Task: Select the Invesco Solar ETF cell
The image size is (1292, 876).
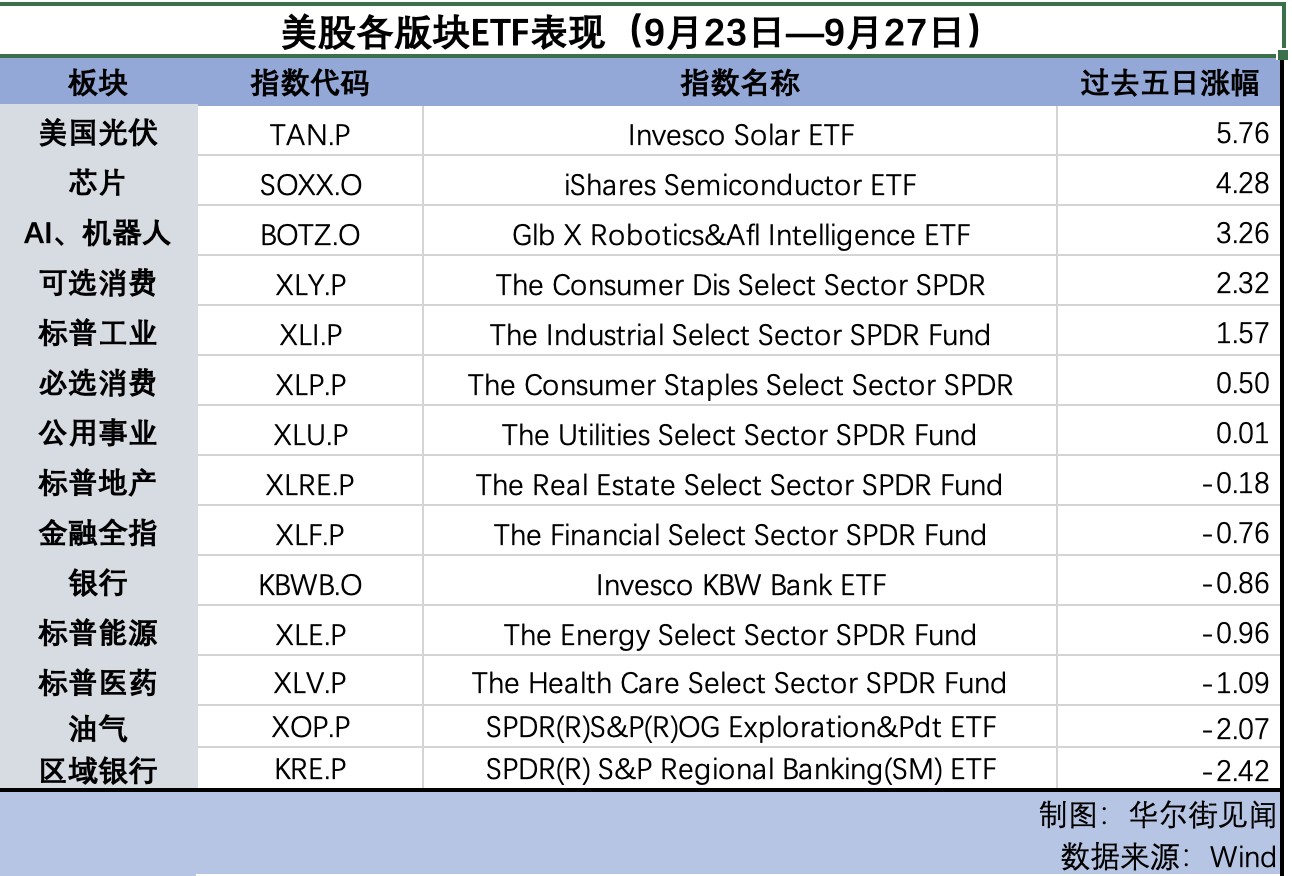Action: coord(739,134)
